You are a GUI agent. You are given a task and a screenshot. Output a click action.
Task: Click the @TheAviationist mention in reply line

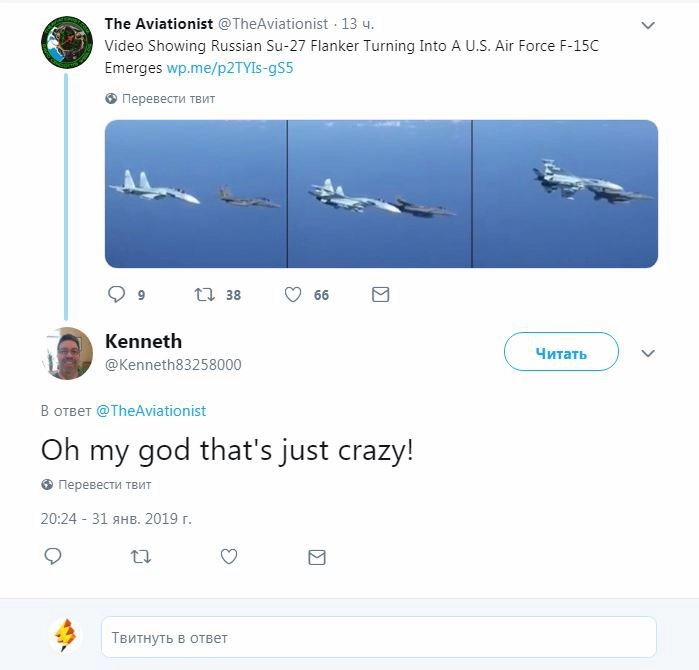pos(151,411)
